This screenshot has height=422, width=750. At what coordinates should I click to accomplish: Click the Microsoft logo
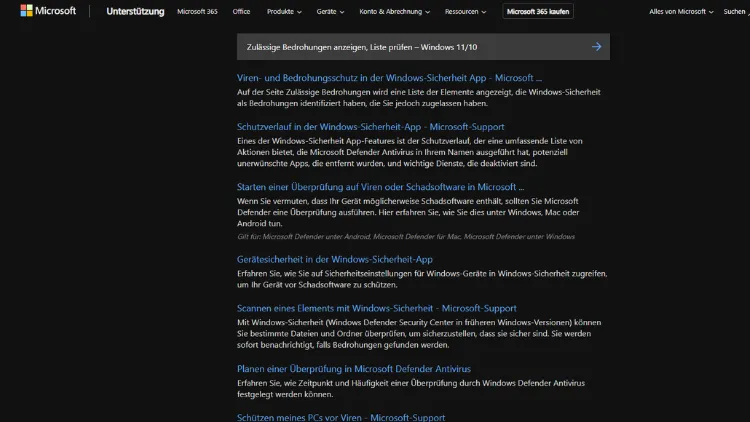click(x=48, y=11)
